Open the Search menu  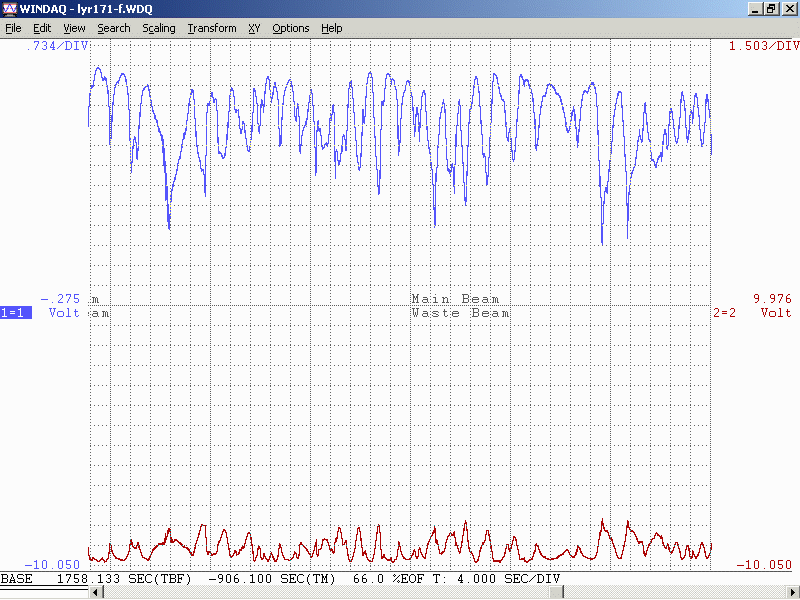coord(113,28)
